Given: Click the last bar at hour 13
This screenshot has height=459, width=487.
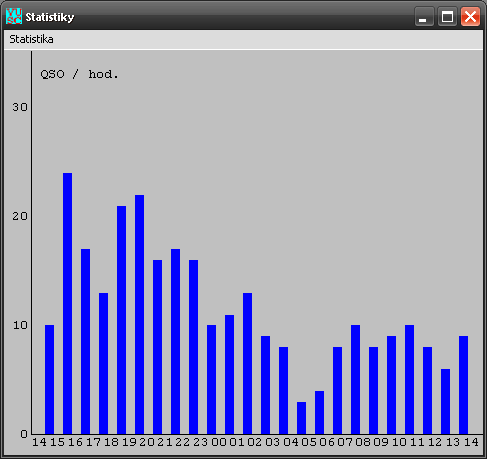Looking at the screenshot, I should [463, 385].
